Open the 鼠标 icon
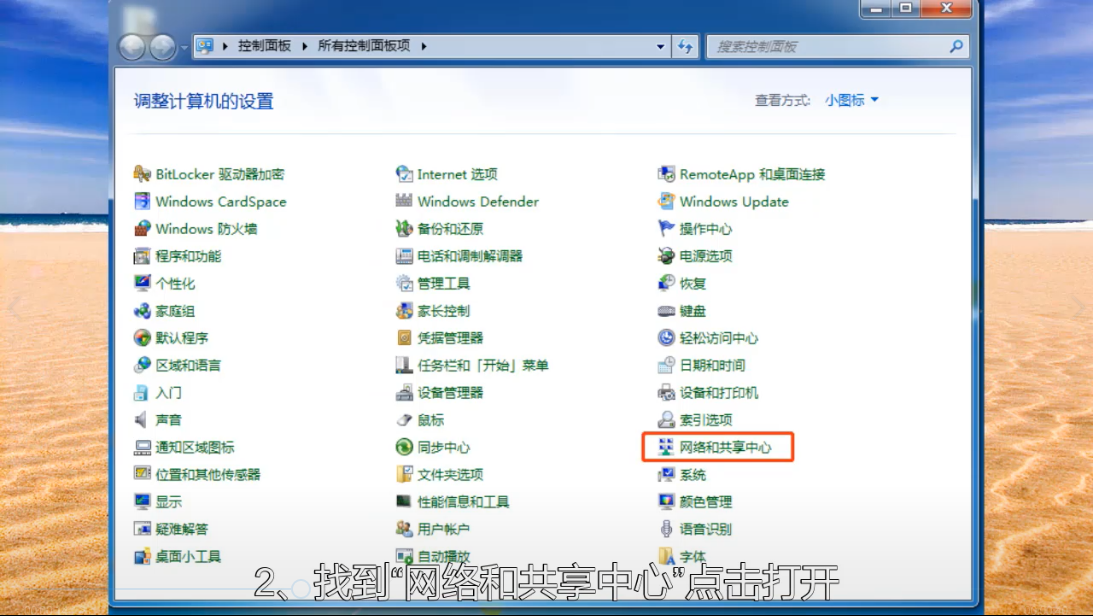This screenshot has width=1093, height=616. 404,419
